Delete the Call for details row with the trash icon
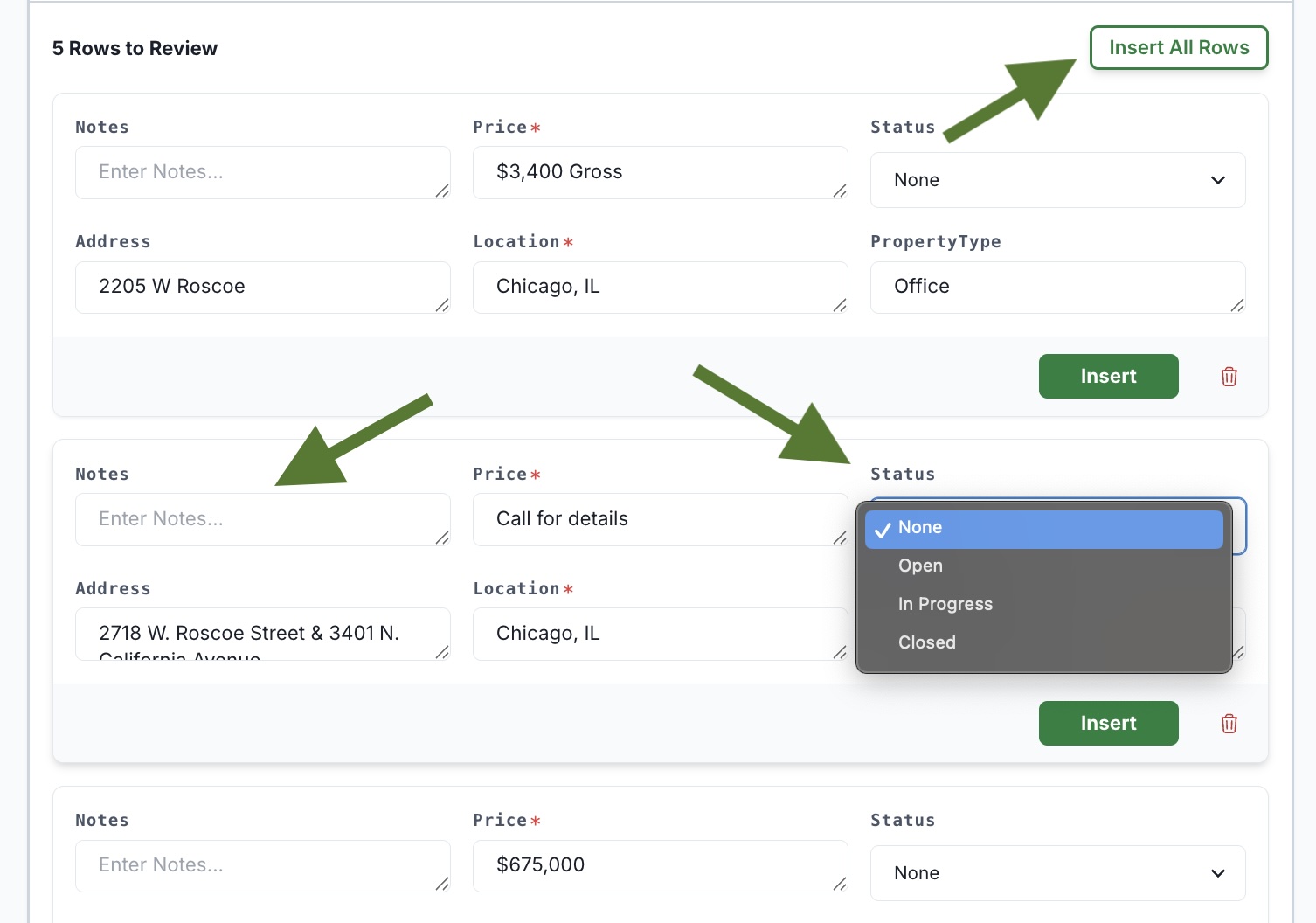The height and width of the screenshot is (923, 1316). 1229,724
